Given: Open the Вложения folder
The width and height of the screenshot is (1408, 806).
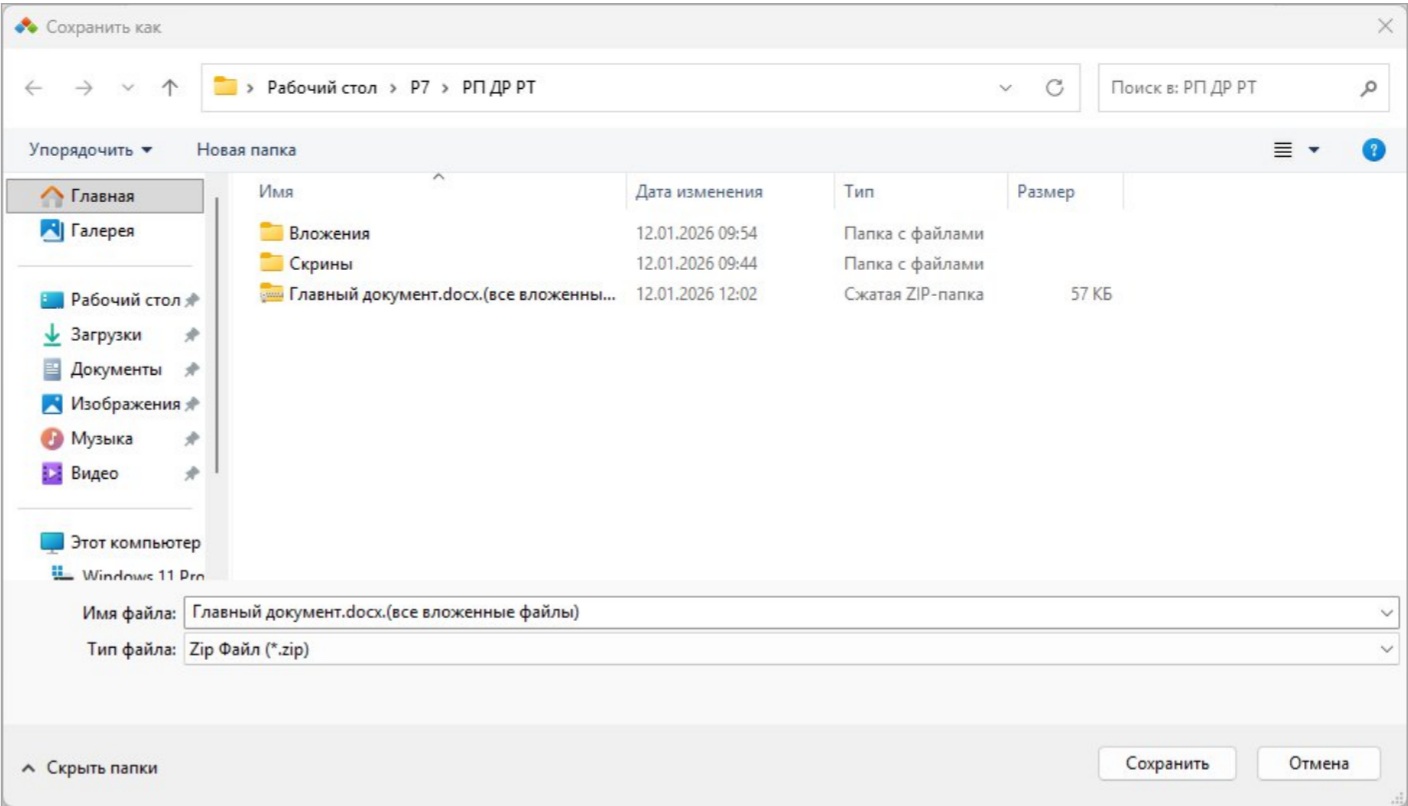Looking at the screenshot, I should click(329, 234).
